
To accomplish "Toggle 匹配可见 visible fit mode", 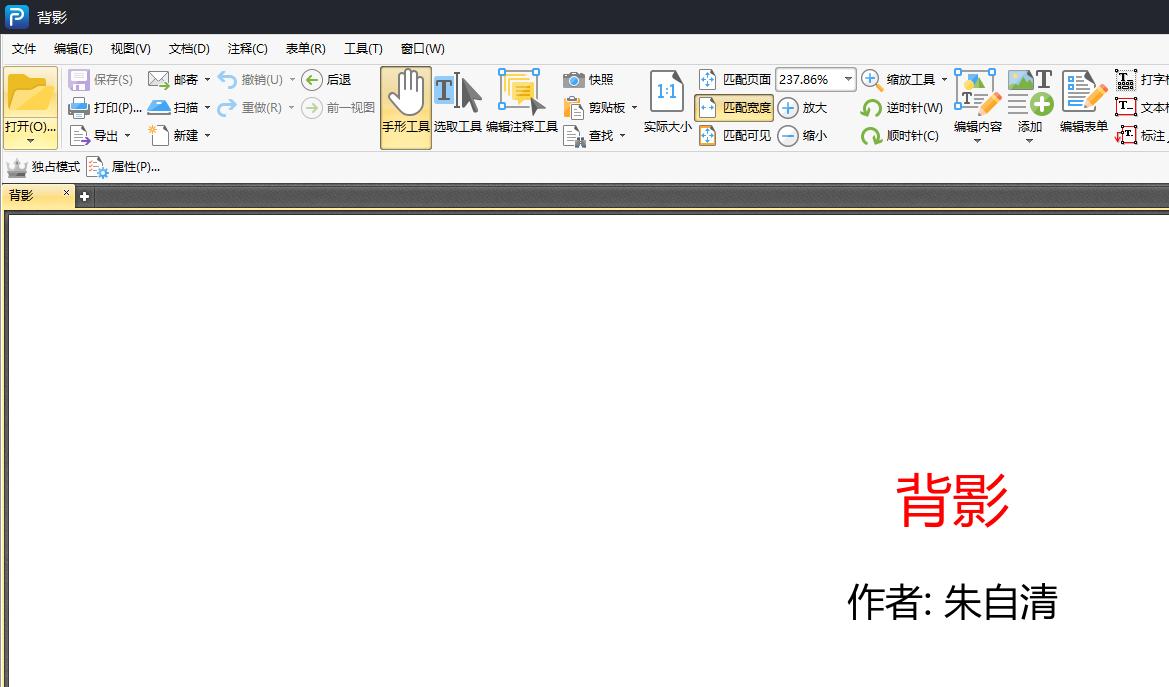I will click(734, 135).
